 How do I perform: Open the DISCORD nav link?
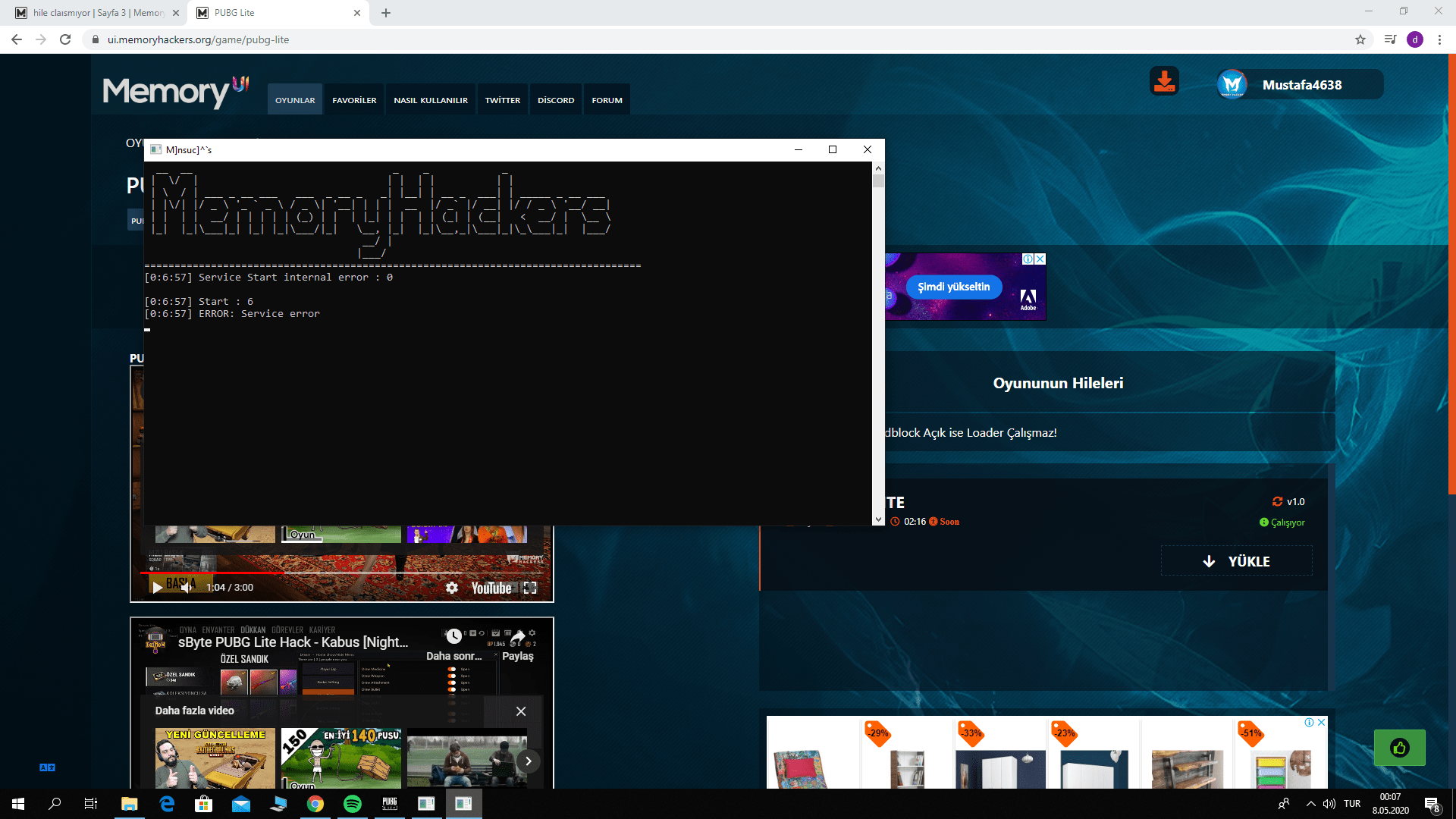(x=556, y=100)
